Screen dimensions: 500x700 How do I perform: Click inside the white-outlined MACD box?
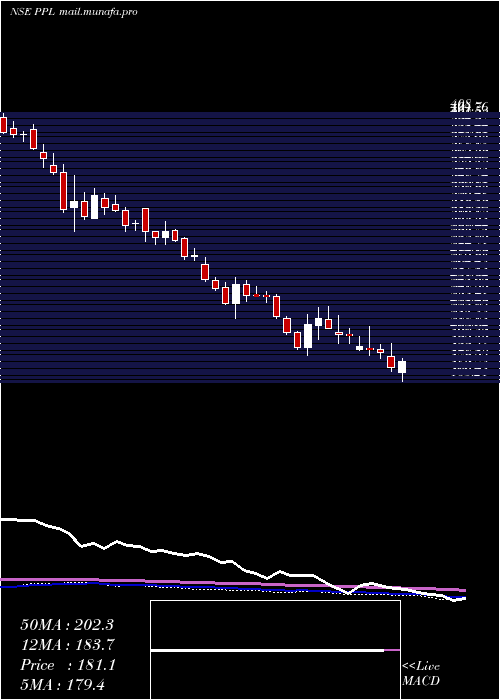coord(275,650)
